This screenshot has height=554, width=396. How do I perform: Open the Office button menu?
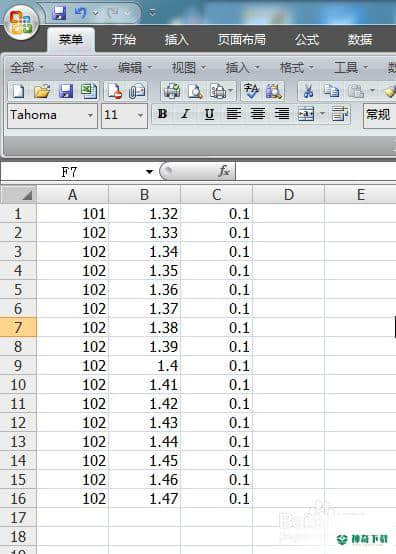click(x=21, y=23)
